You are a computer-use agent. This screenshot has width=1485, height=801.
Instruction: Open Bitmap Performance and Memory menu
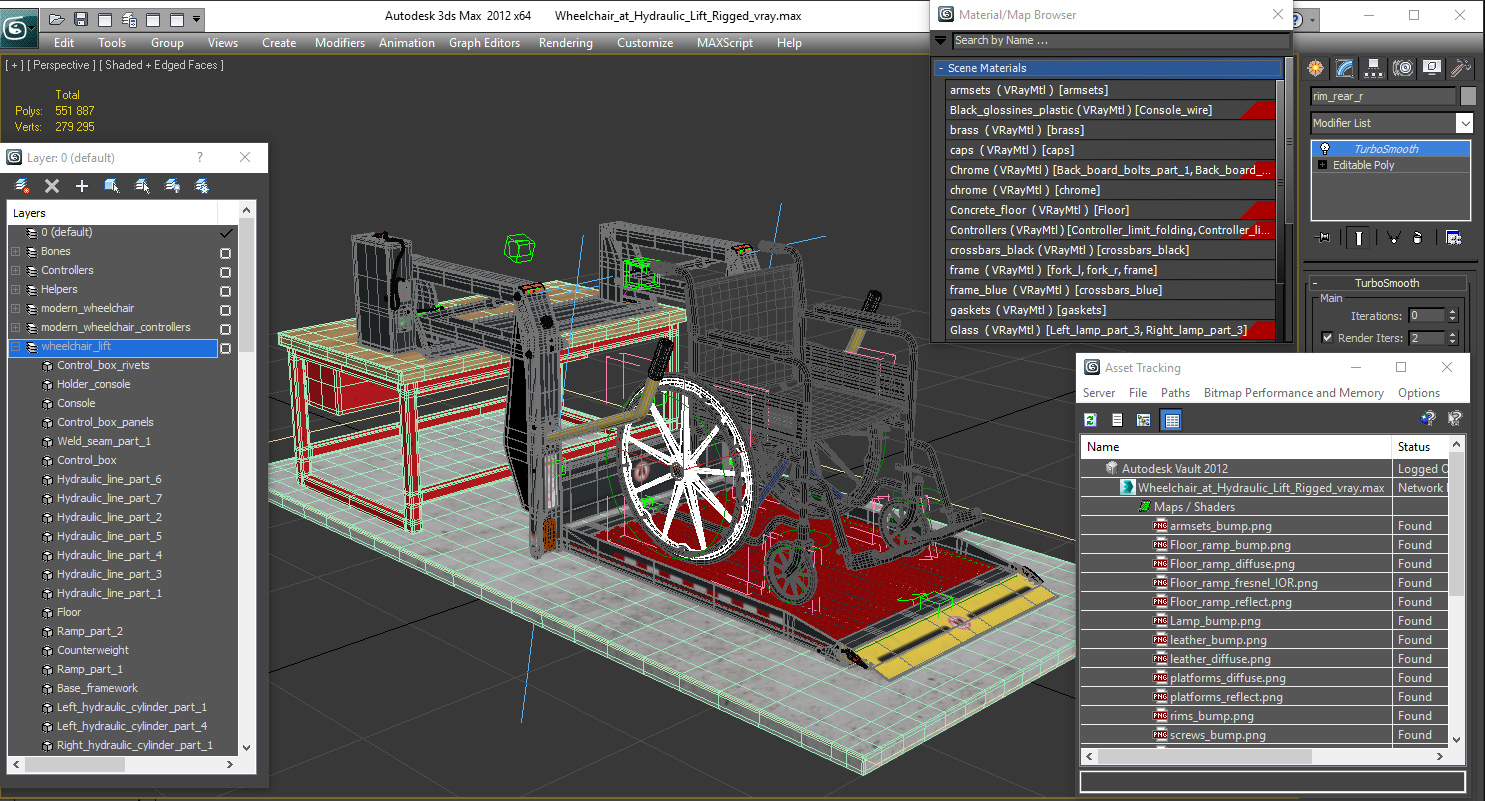pos(1293,393)
